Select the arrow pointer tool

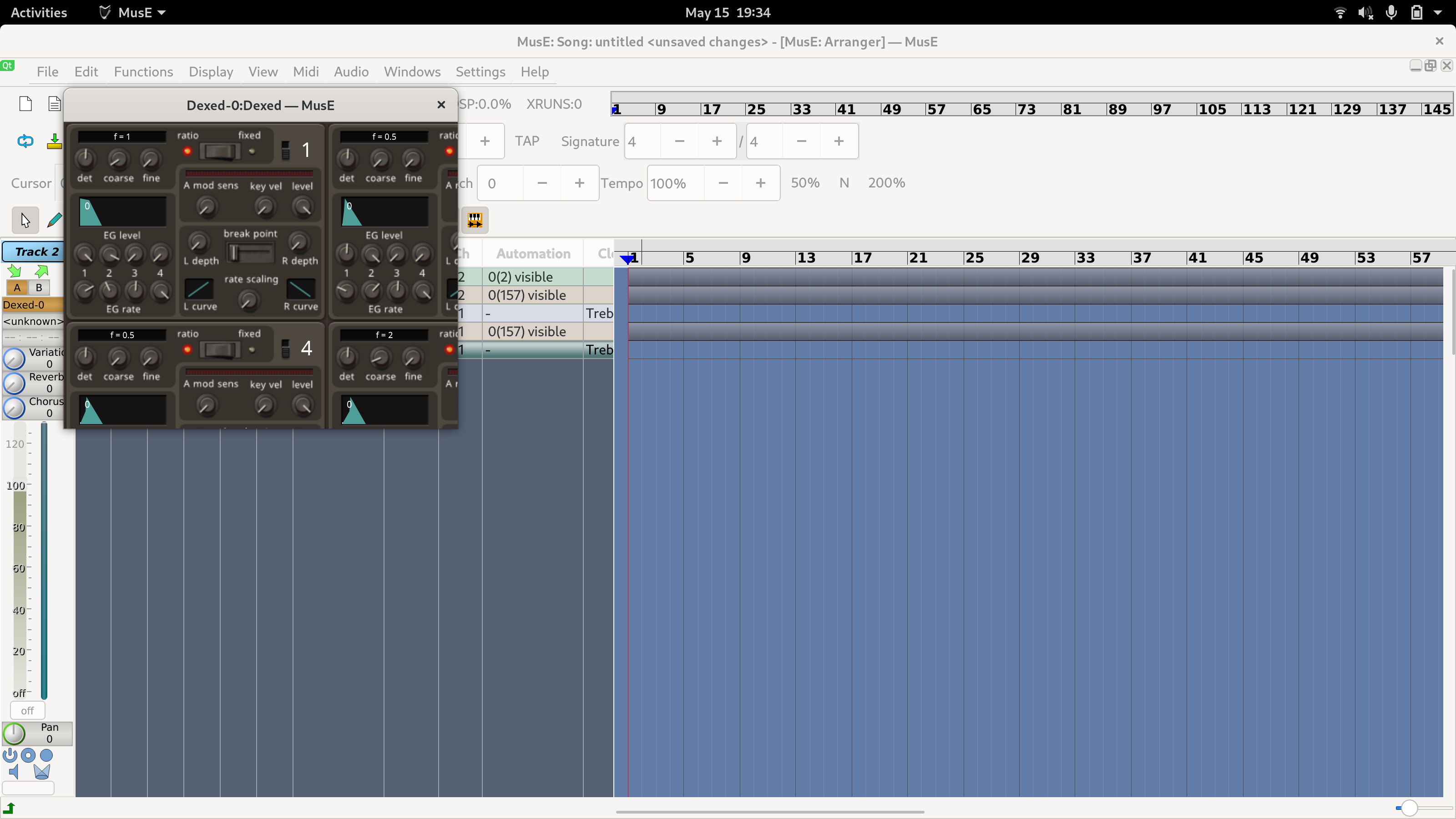pyautogui.click(x=25, y=220)
